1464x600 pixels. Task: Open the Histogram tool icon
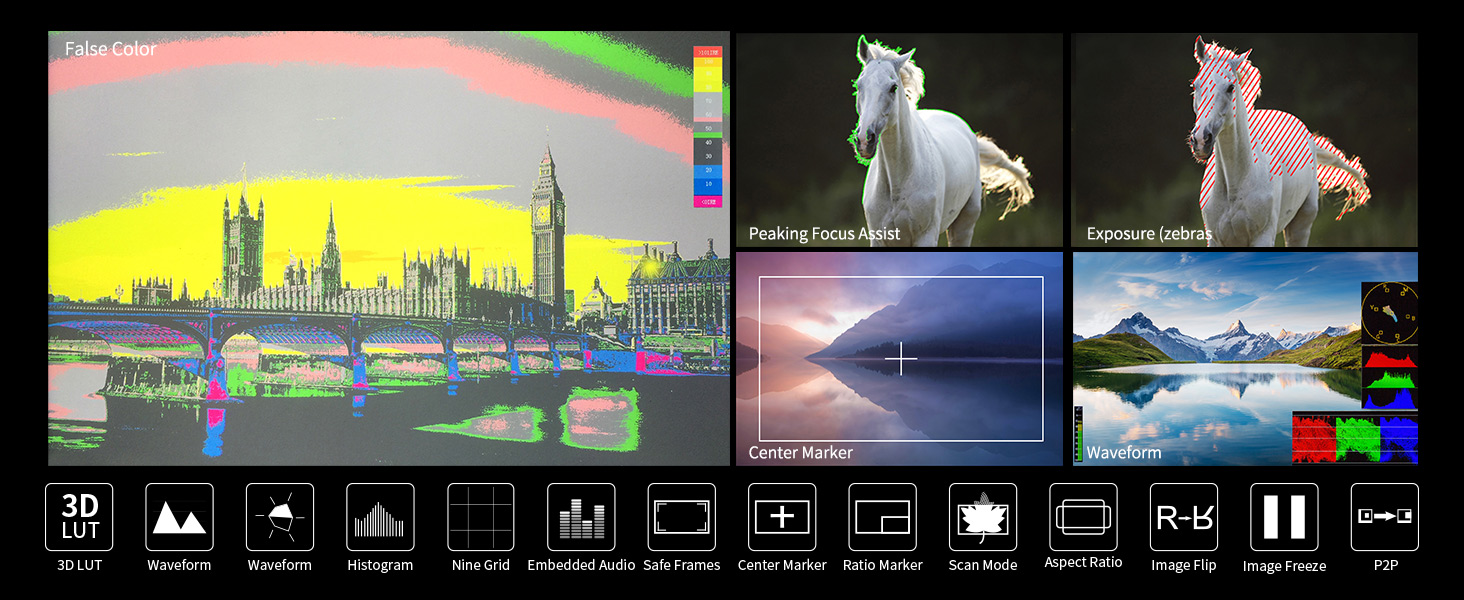(380, 517)
